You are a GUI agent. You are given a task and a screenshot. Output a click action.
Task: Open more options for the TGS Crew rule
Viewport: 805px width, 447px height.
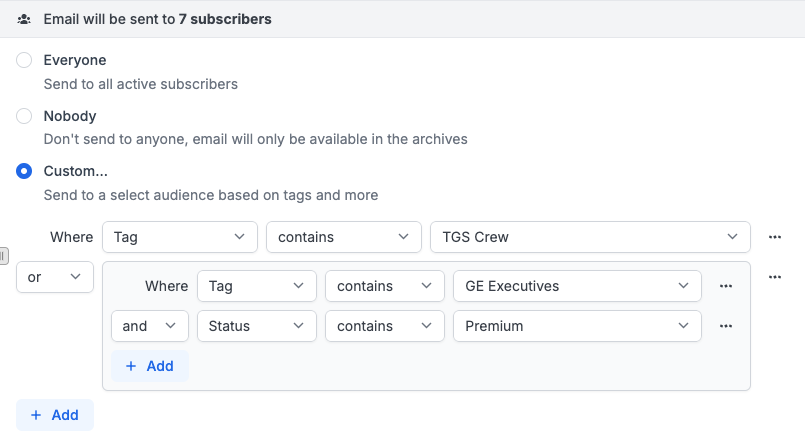tap(774, 237)
